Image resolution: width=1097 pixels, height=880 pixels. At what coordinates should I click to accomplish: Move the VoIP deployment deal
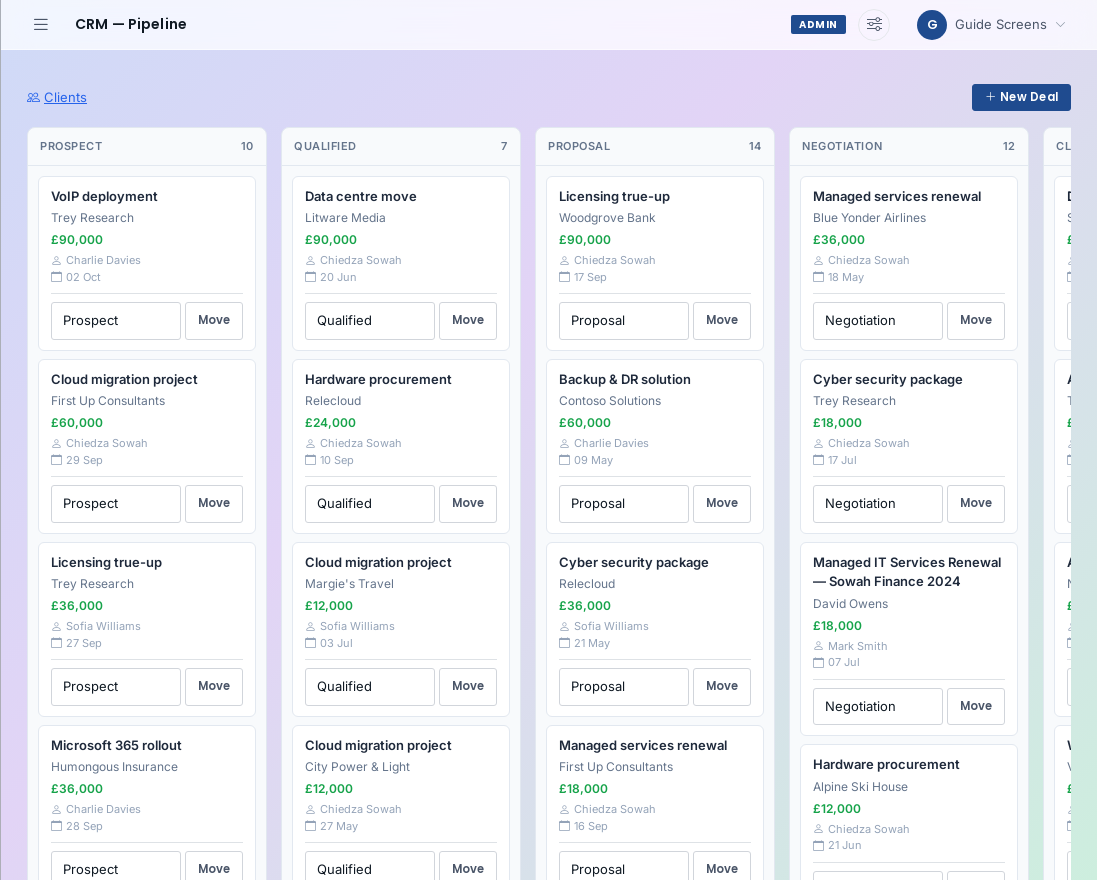click(214, 320)
